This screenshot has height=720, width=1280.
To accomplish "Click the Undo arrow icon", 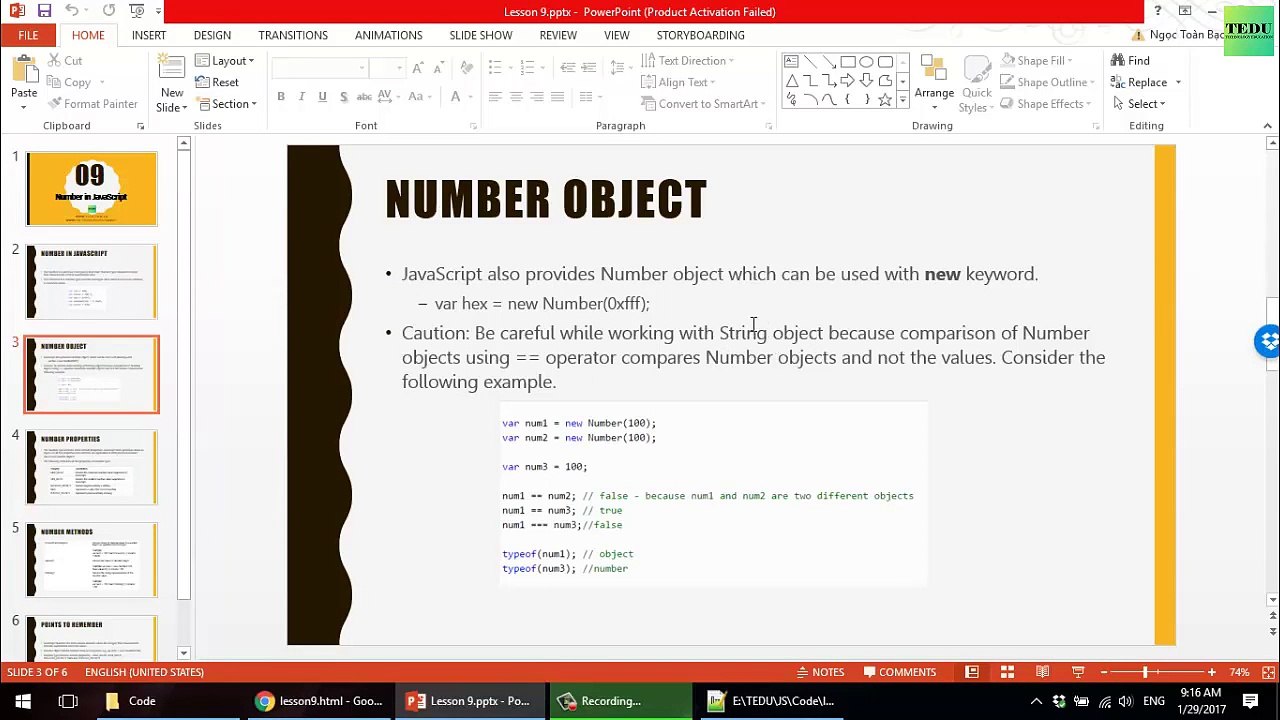I will click(71, 11).
